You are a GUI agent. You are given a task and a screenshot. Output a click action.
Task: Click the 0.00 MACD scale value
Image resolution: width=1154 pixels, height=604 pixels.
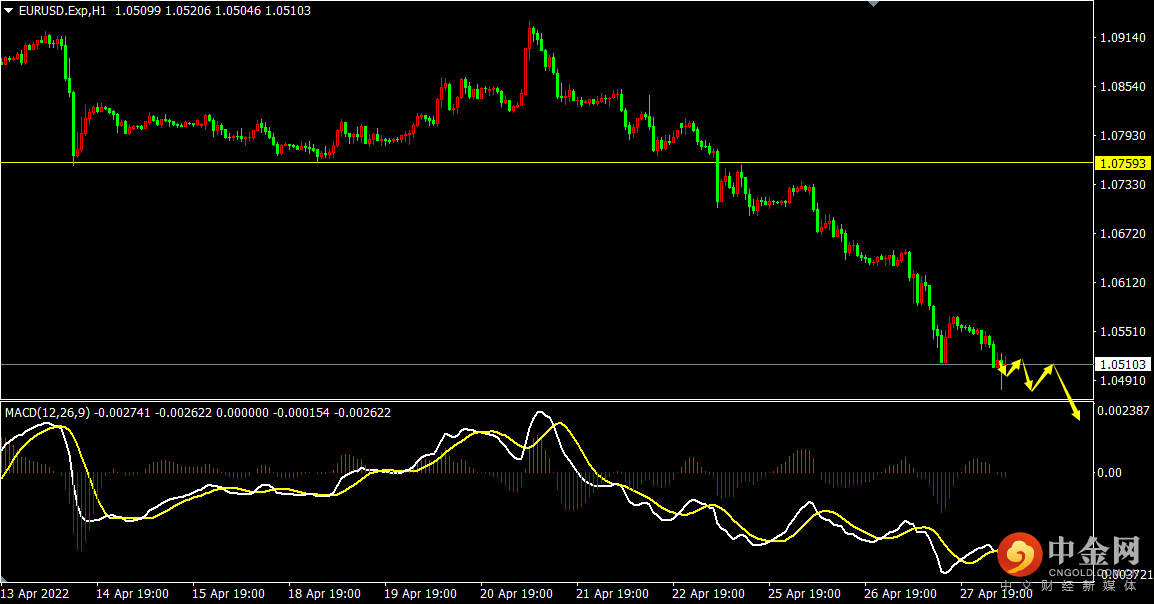(x=1109, y=473)
